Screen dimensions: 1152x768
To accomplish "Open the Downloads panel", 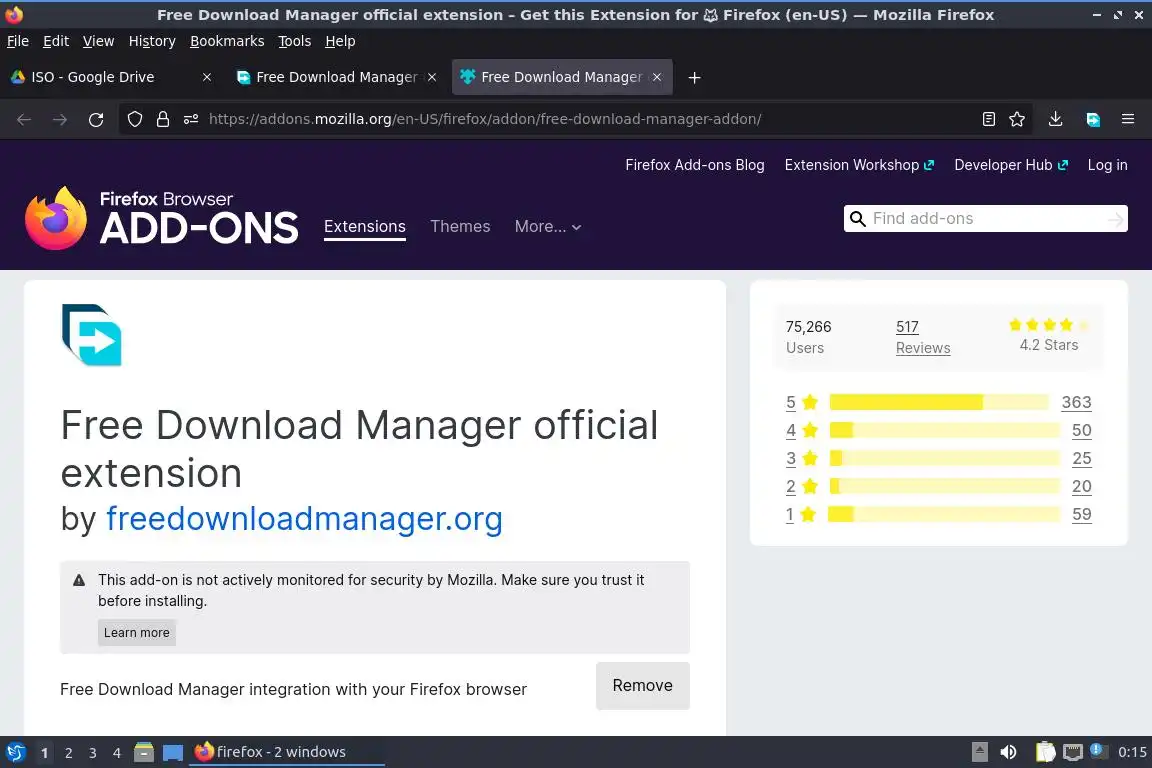I will [x=1056, y=119].
